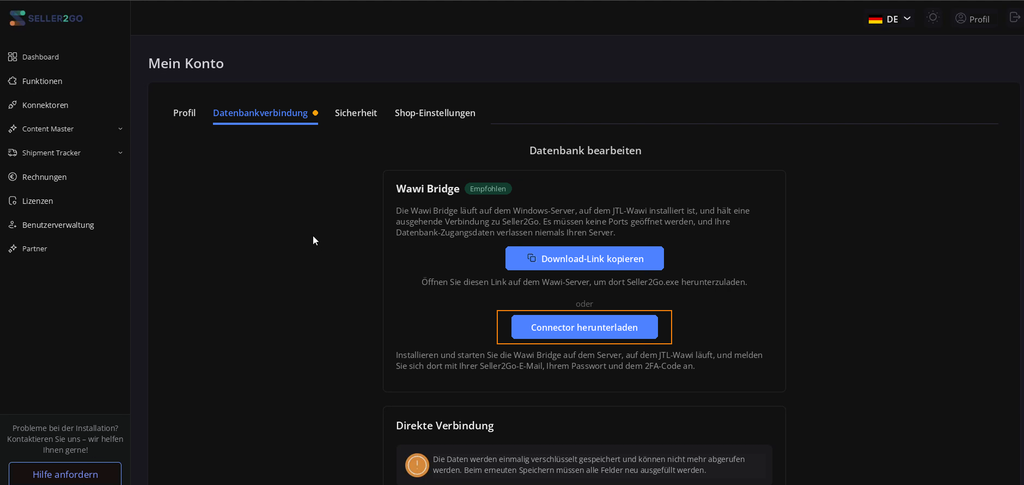Switch to the Sicherheit tab
This screenshot has height=485, width=1024.
click(x=356, y=113)
